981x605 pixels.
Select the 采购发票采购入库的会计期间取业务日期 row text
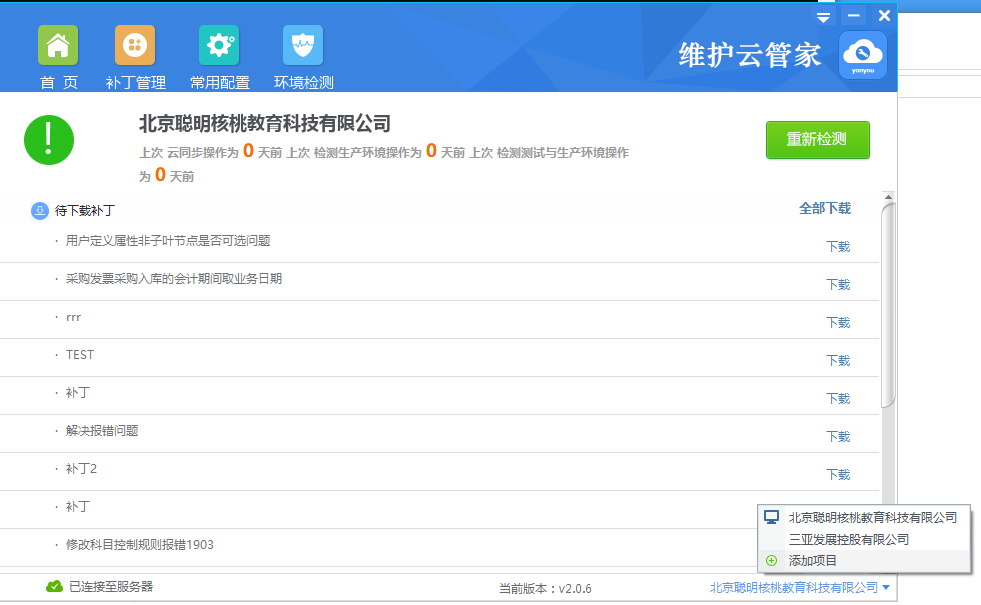173,278
